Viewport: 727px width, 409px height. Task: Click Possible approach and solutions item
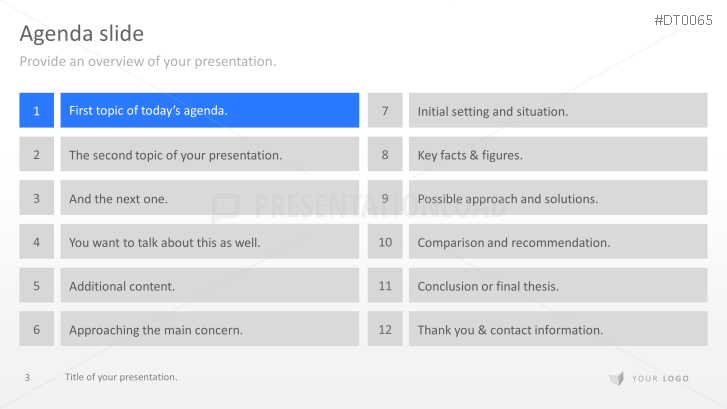click(x=558, y=198)
